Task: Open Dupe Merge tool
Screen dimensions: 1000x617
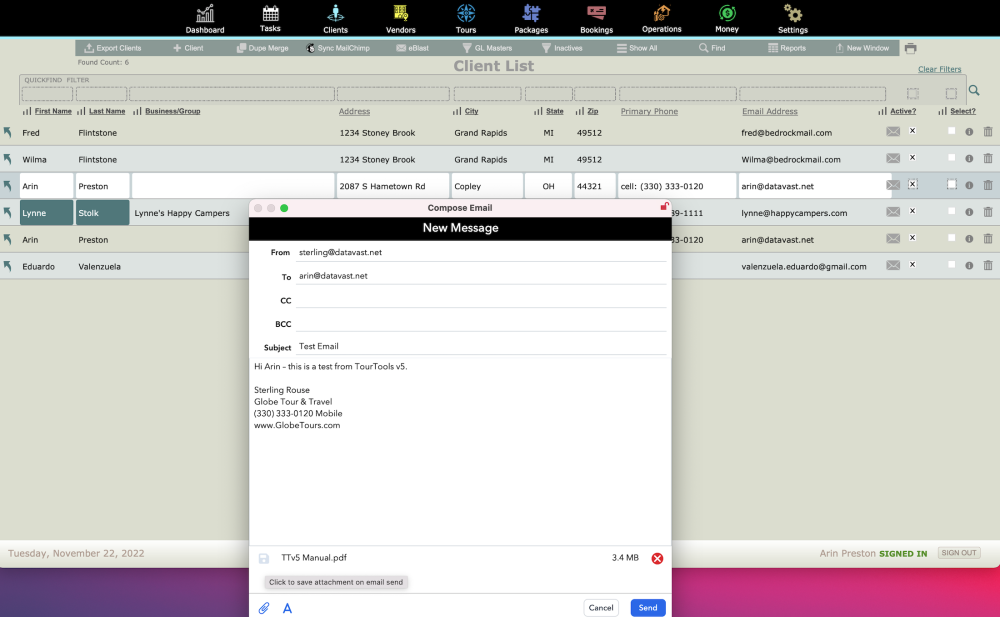Action: tap(262, 48)
